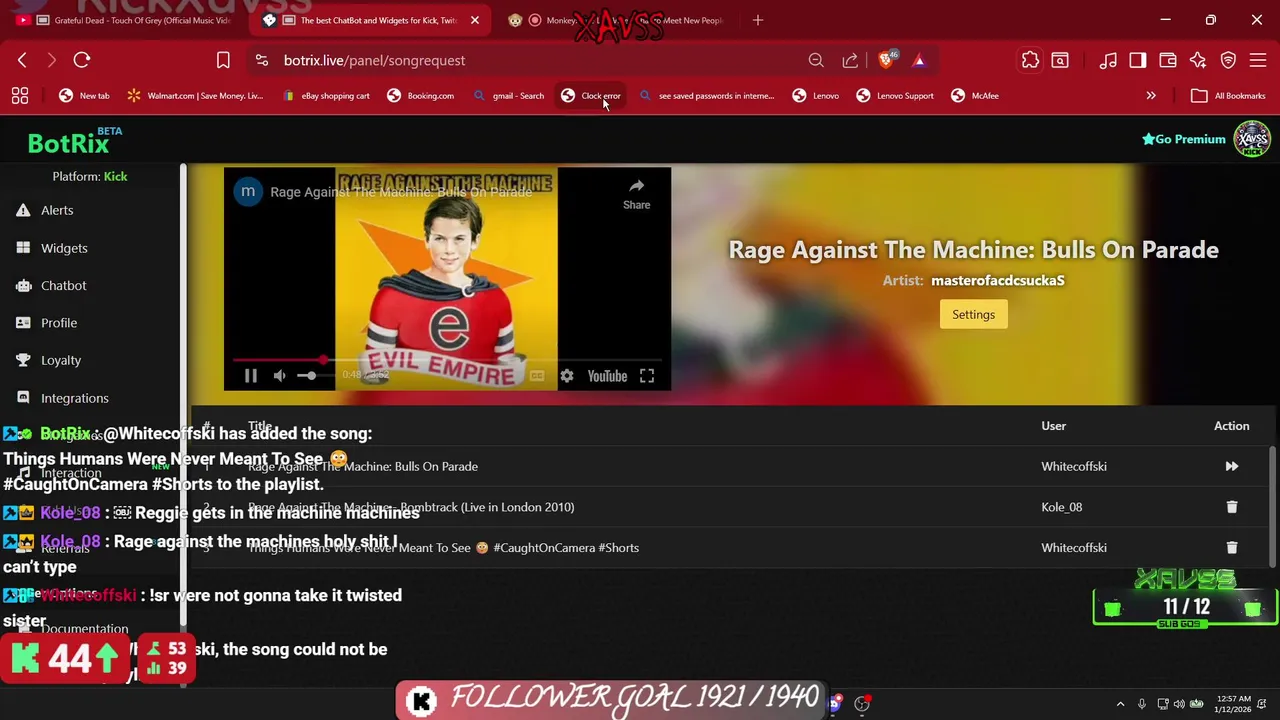Screen dimensions: 1280x720
Task: Toggle the browser sidebar panel
Action: point(1138,60)
